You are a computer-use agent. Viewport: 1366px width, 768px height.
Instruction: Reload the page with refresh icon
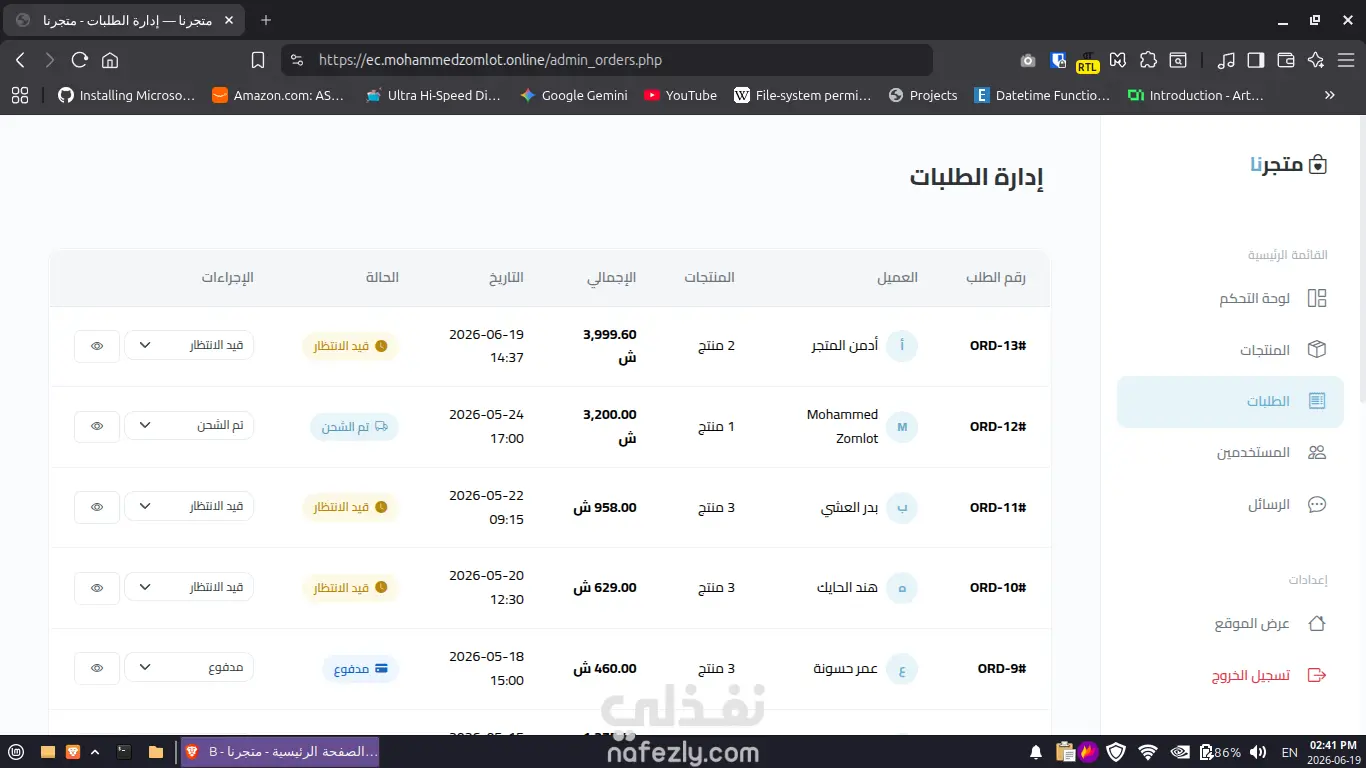[x=80, y=60]
